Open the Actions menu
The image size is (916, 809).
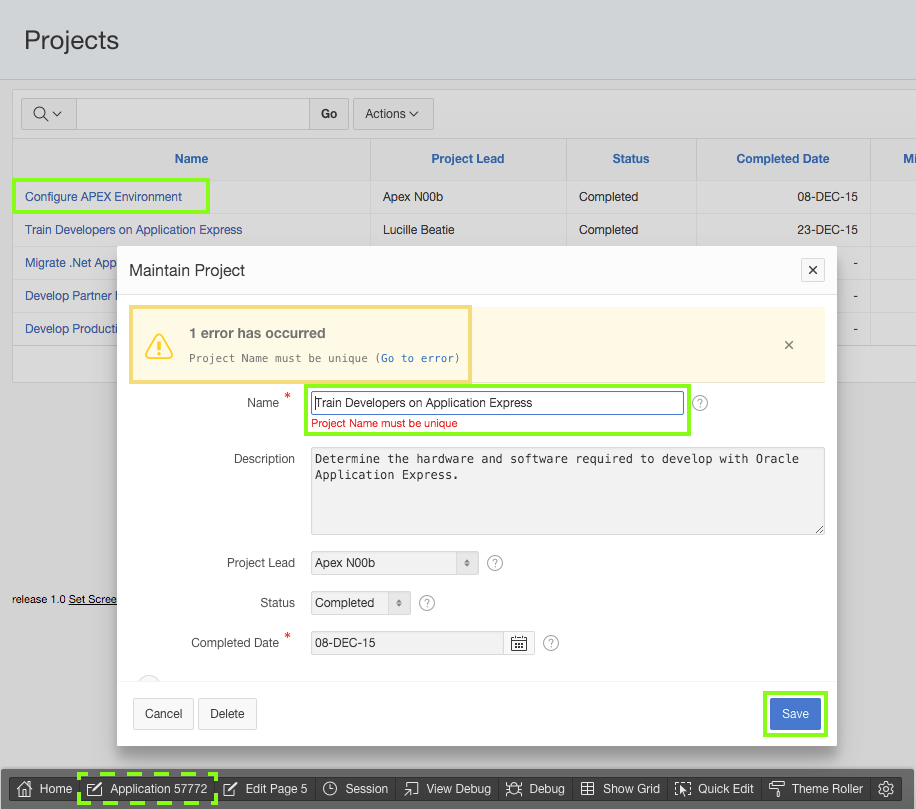tap(393, 114)
